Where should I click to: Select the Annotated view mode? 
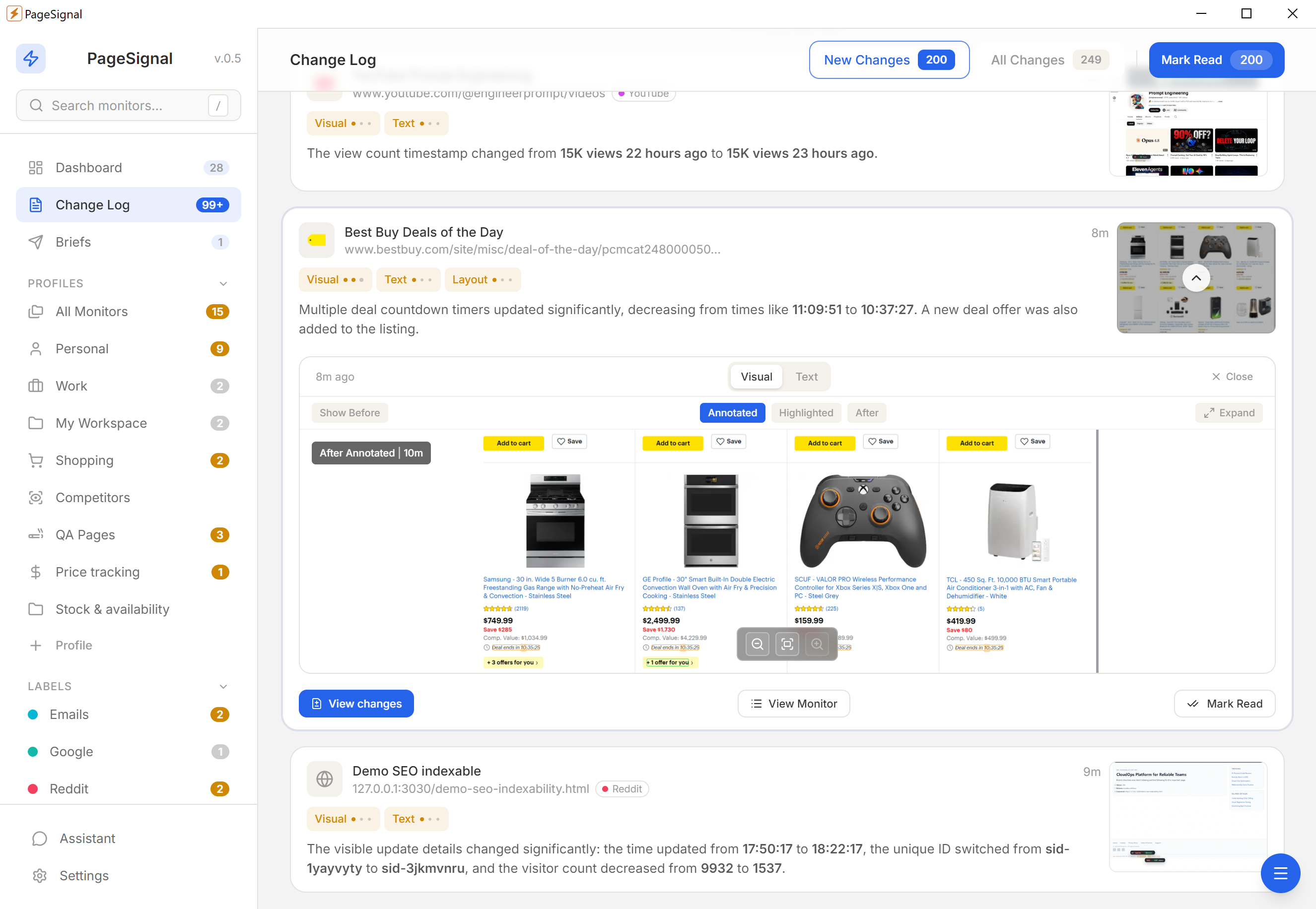pyautogui.click(x=732, y=413)
